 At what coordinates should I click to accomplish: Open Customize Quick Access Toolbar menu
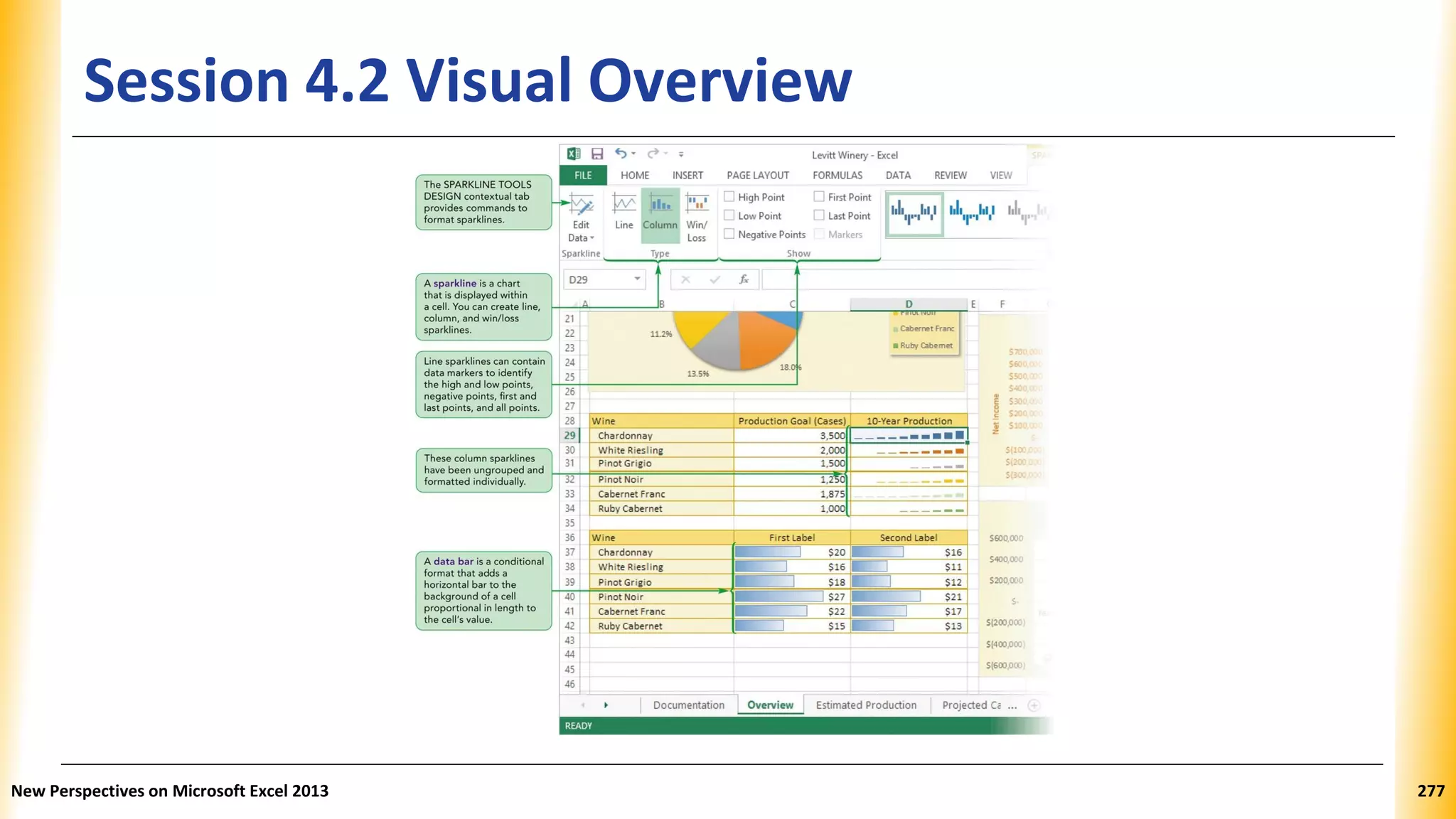681,154
